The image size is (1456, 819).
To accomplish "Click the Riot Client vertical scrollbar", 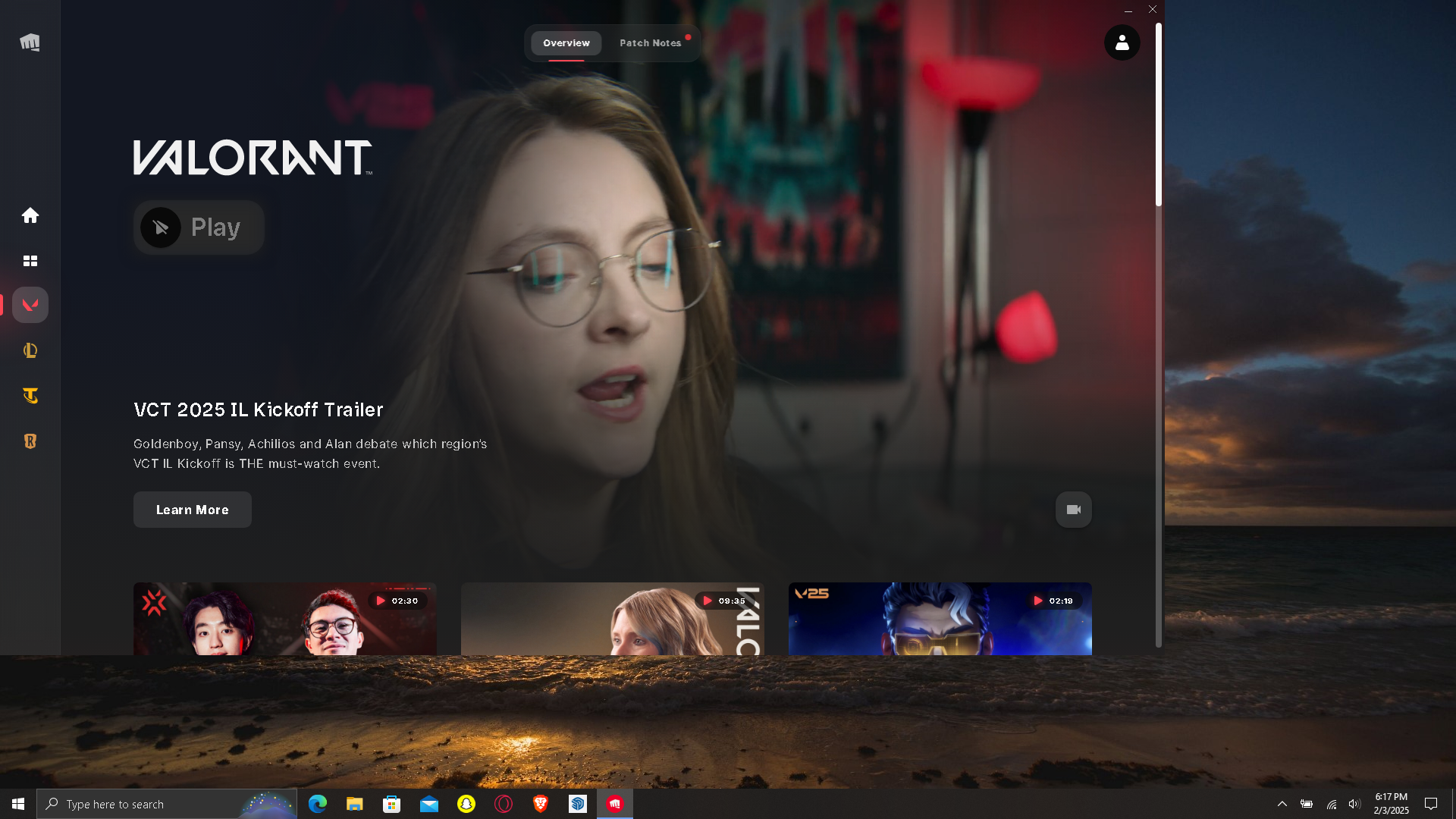I will pyautogui.click(x=1159, y=114).
